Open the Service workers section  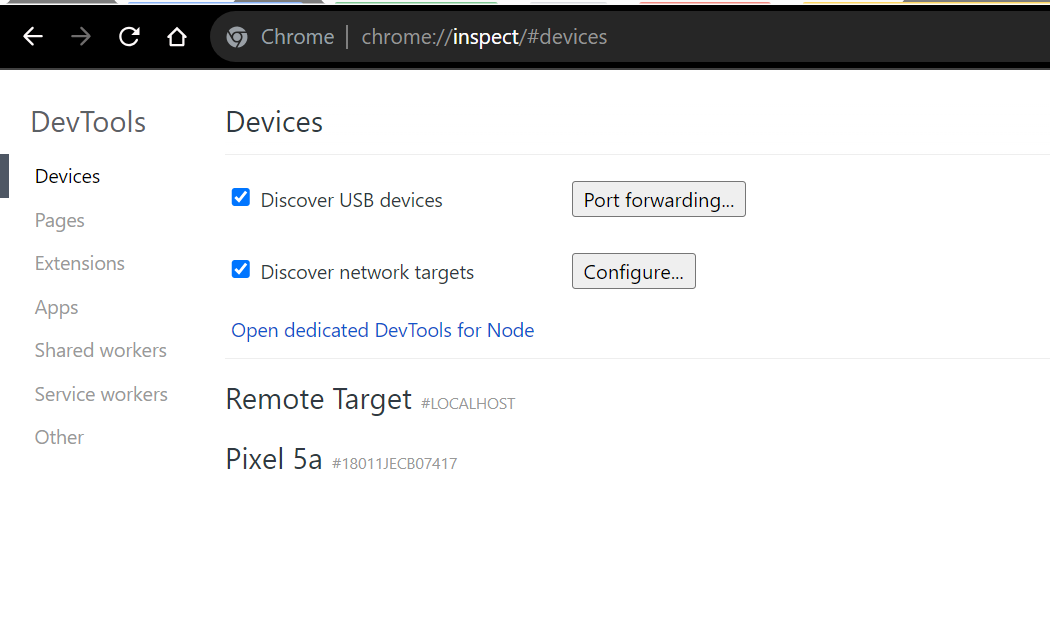click(x=101, y=394)
